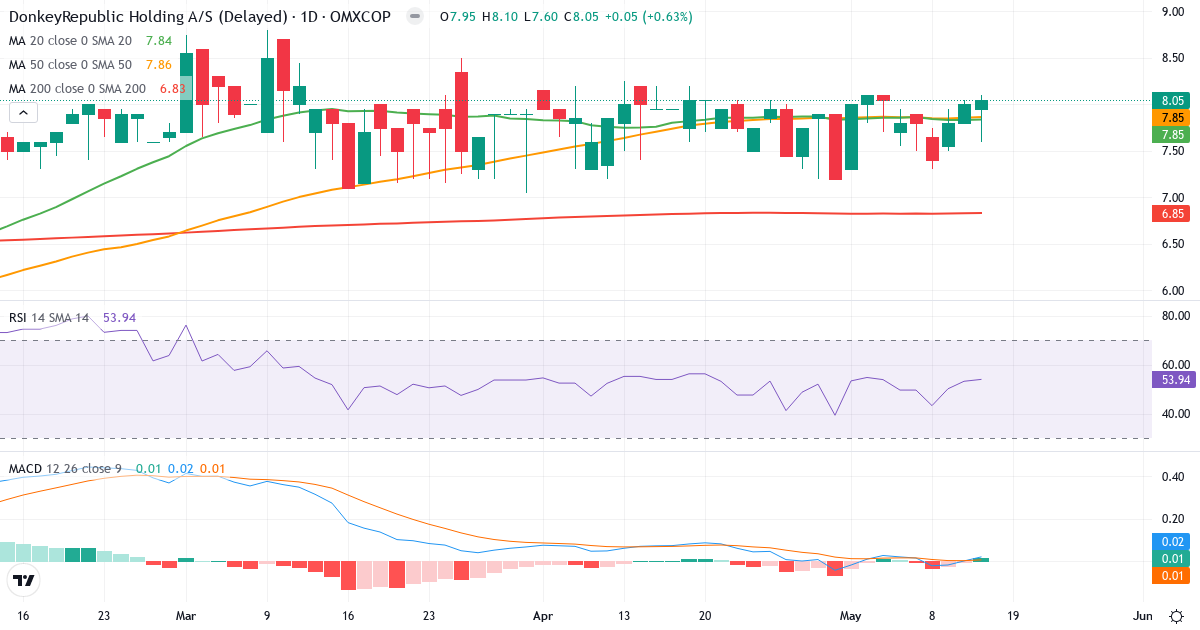Viewport: 1200px width, 630px height.
Task: Click the Jun label on time axis
Action: (x=1142, y=616)
